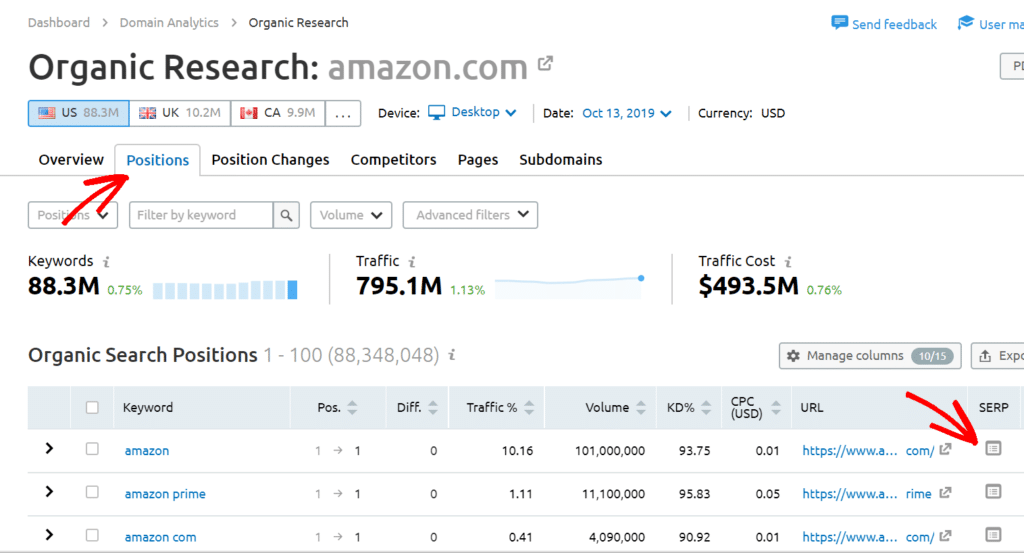
Task: Check the box for amazon prime row
Action: 92,492
